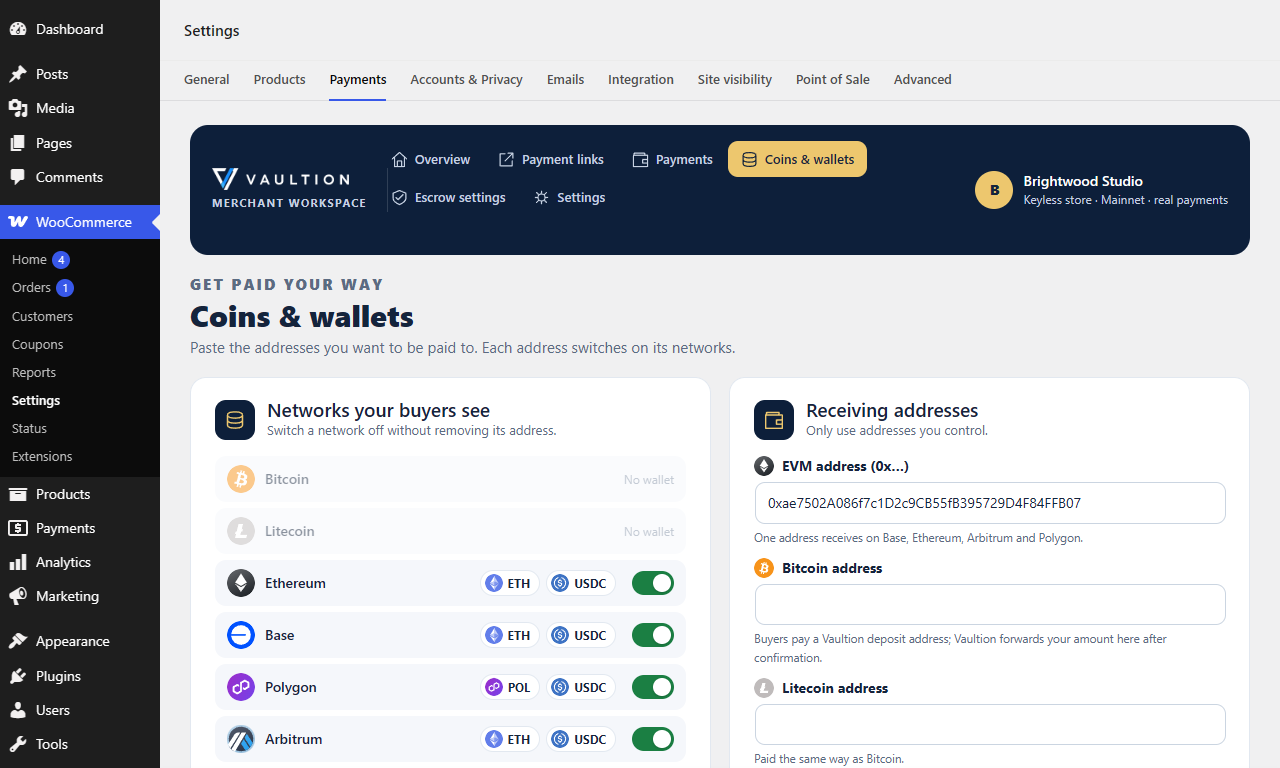Click the EVM address input field

[x=990, y=503]
